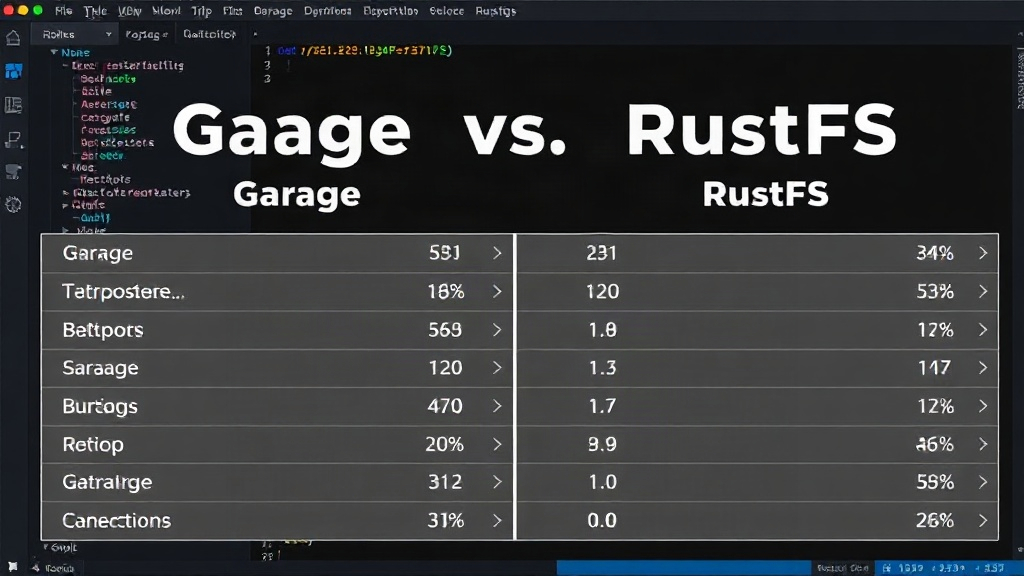Click the 231 value in the RustFS column
1024x576 pixels.
coord(601,253)
